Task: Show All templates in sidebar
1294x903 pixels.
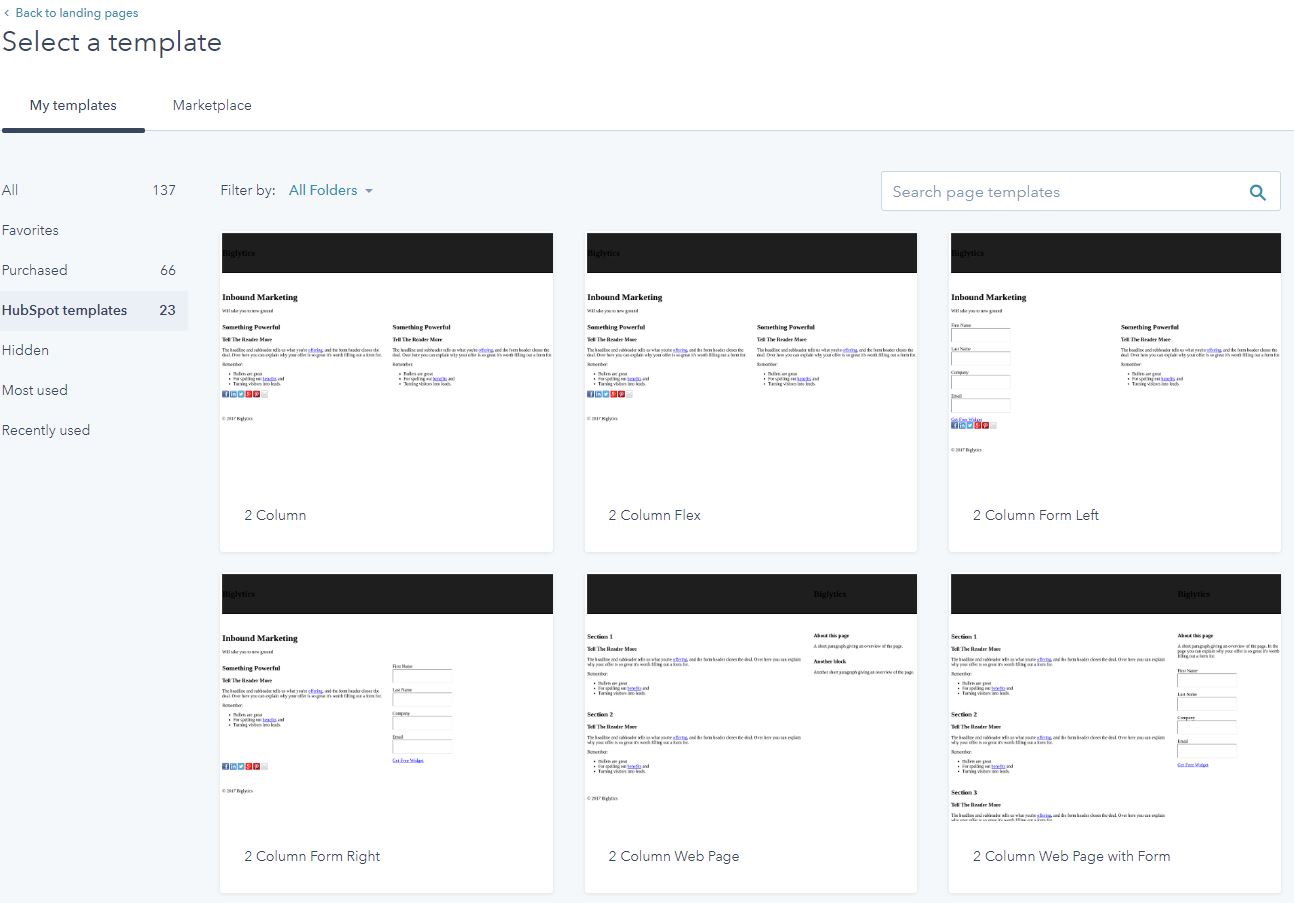Action: pos(10,190)
